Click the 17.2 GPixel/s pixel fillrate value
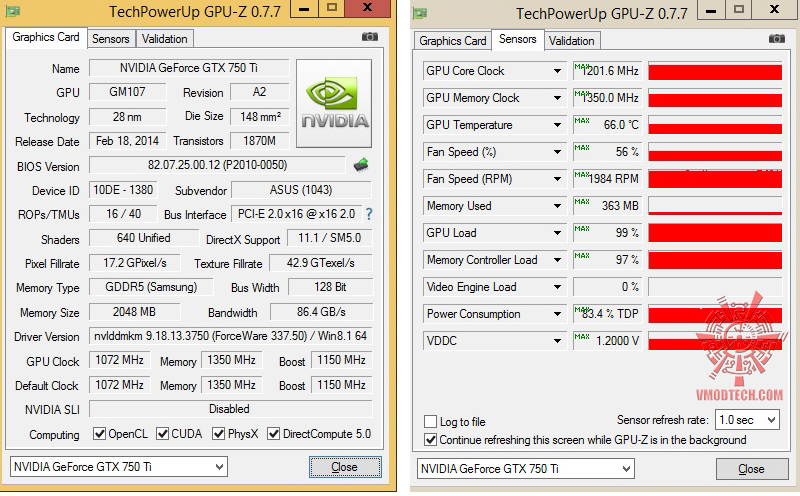 pyautogui.click(x=134, y=263)
